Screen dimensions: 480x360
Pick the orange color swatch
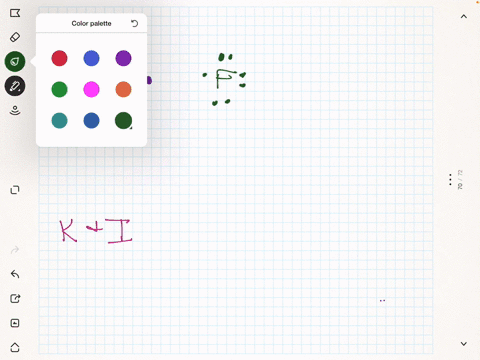(x=123, y=89)
